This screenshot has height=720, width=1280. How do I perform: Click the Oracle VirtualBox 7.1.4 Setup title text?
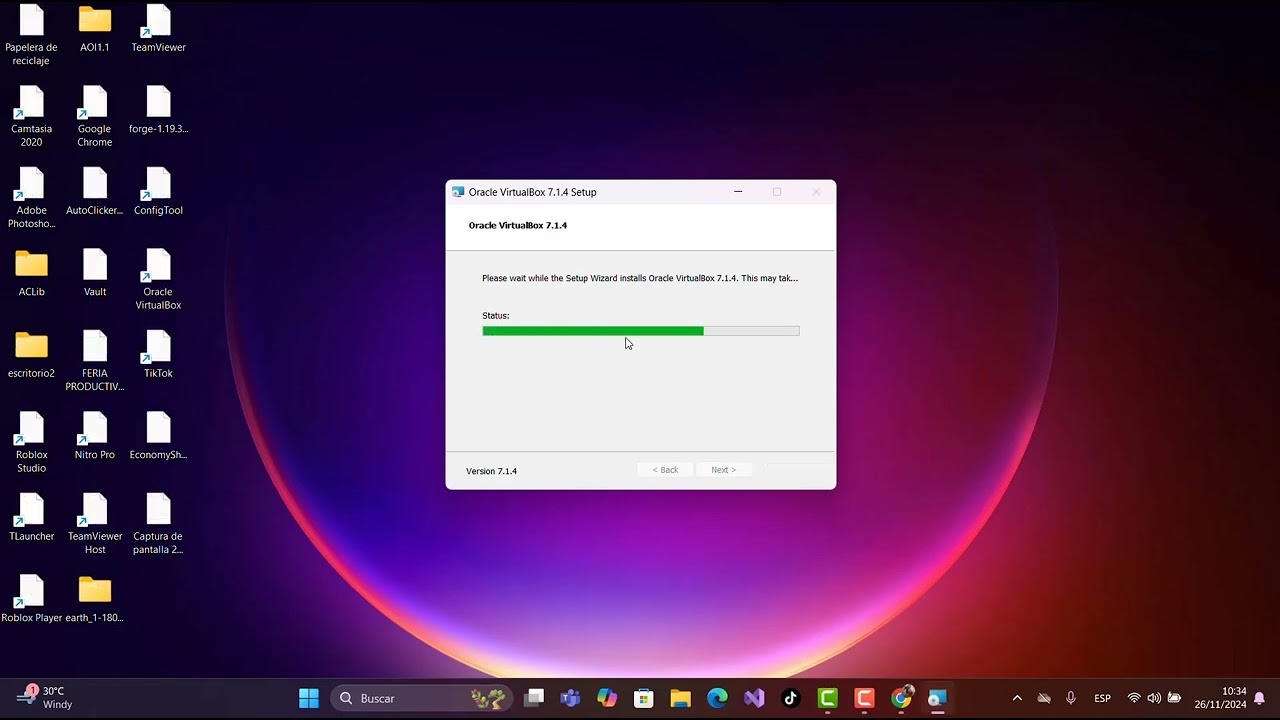click(x=532, y=192)
